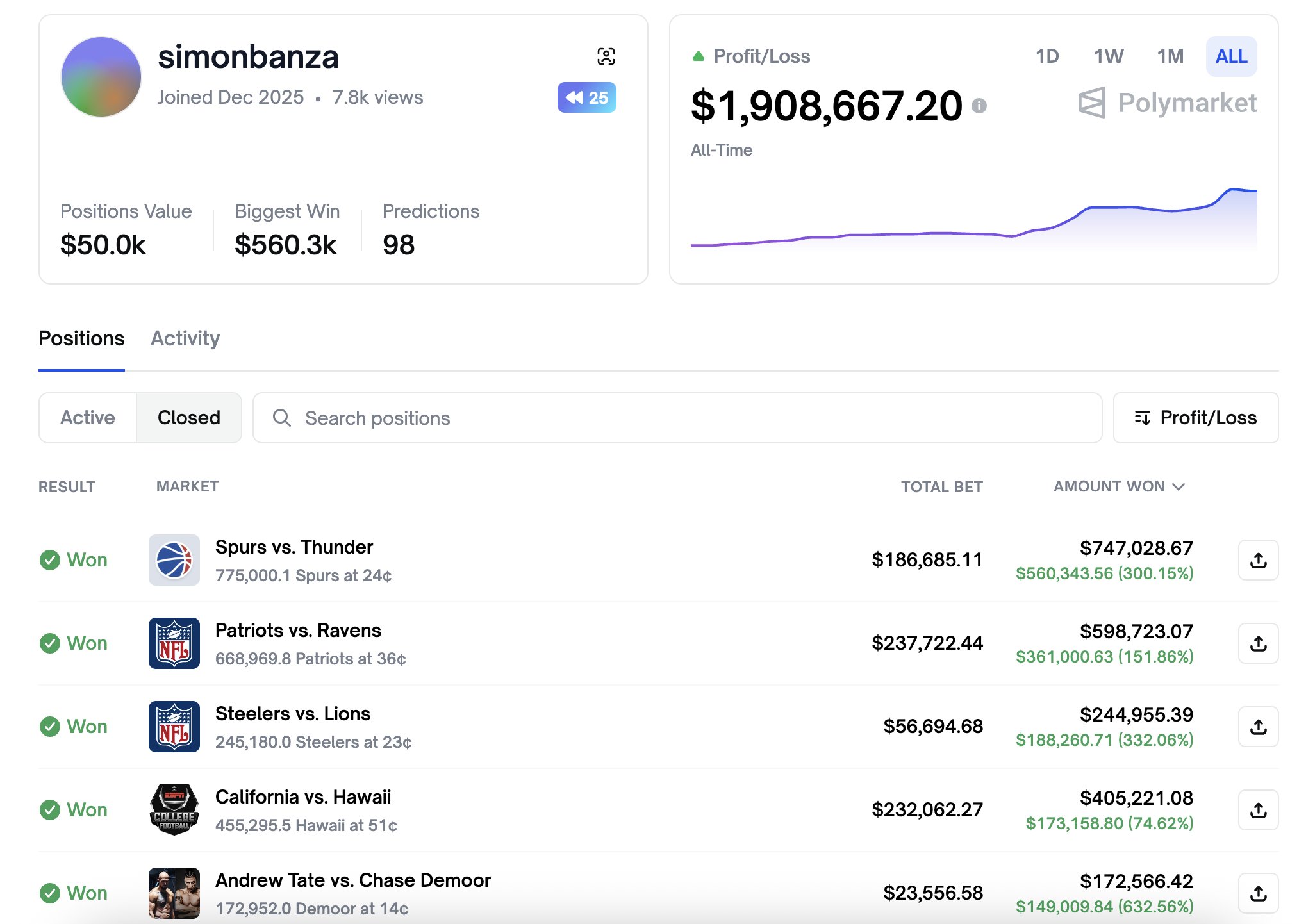1315x924 pixels.
Task: Set chart range to 1W
Action: [1108, 56]
